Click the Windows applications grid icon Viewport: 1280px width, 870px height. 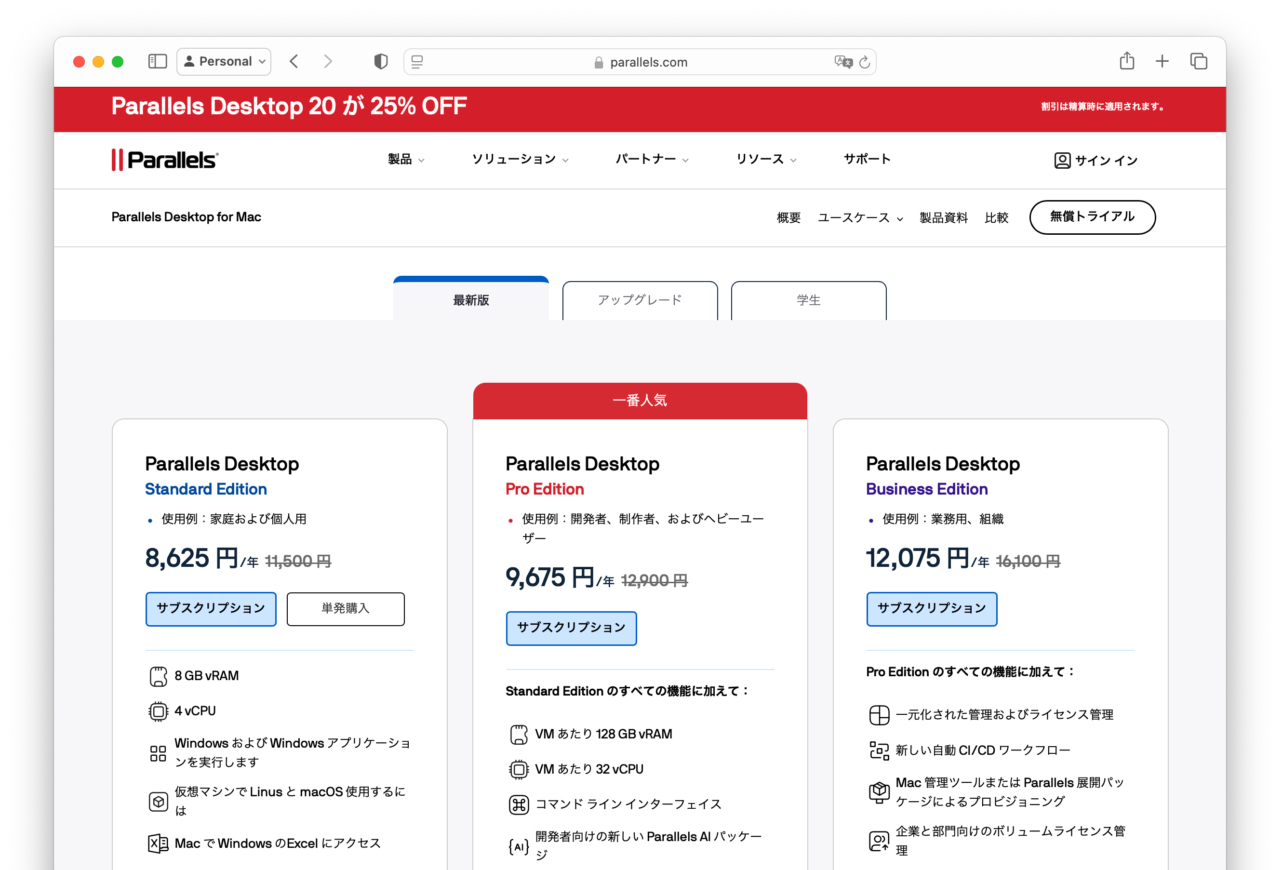157,753
